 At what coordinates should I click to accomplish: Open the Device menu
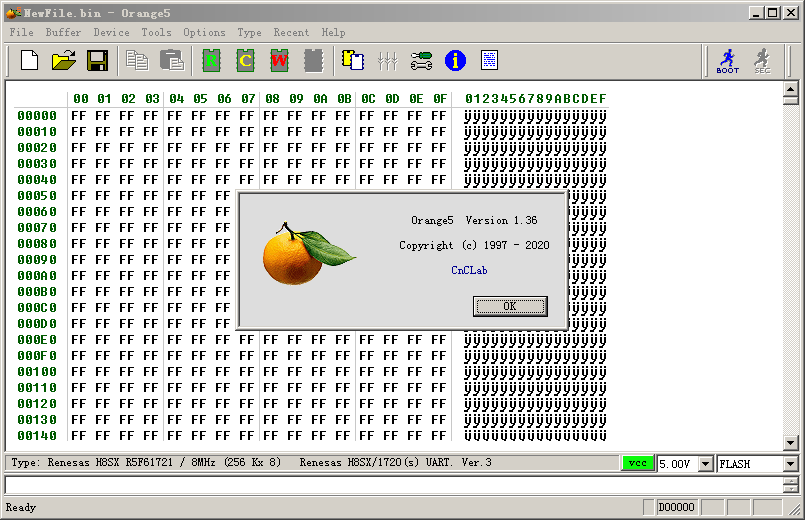click(x=111, y=32)
